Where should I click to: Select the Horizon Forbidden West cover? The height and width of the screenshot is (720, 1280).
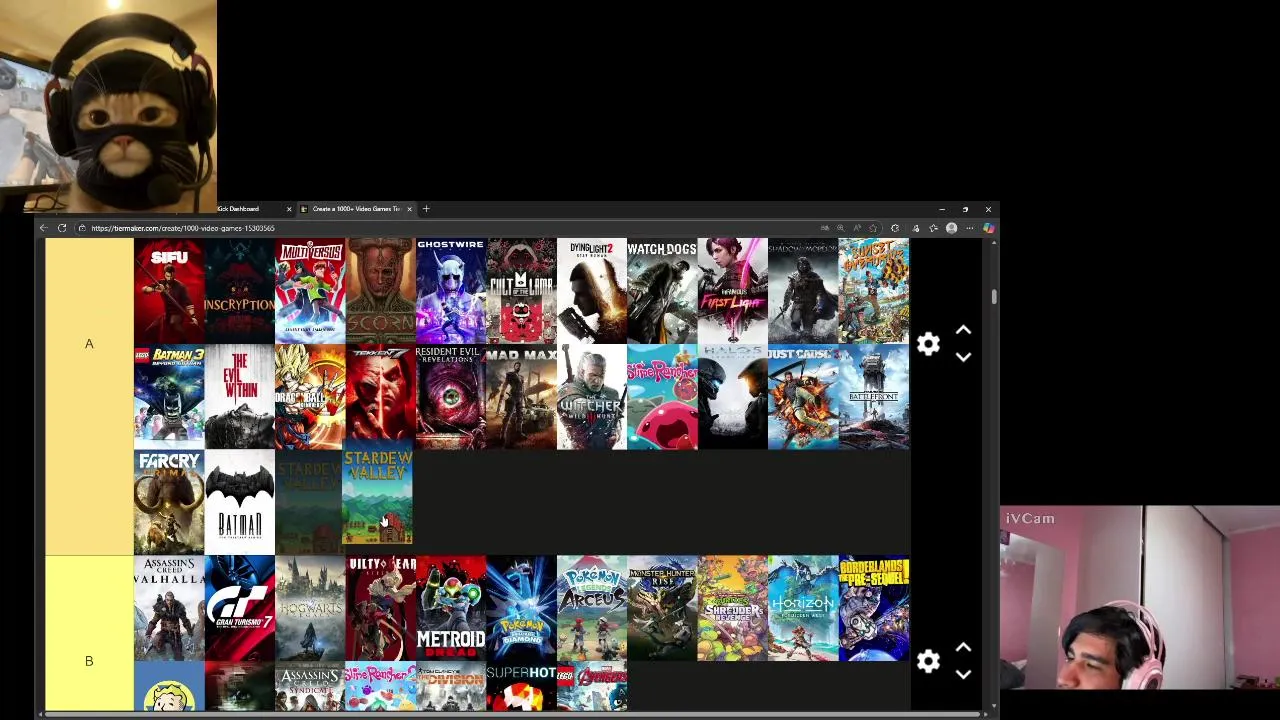pyautogui.click(x=803, y=609)
